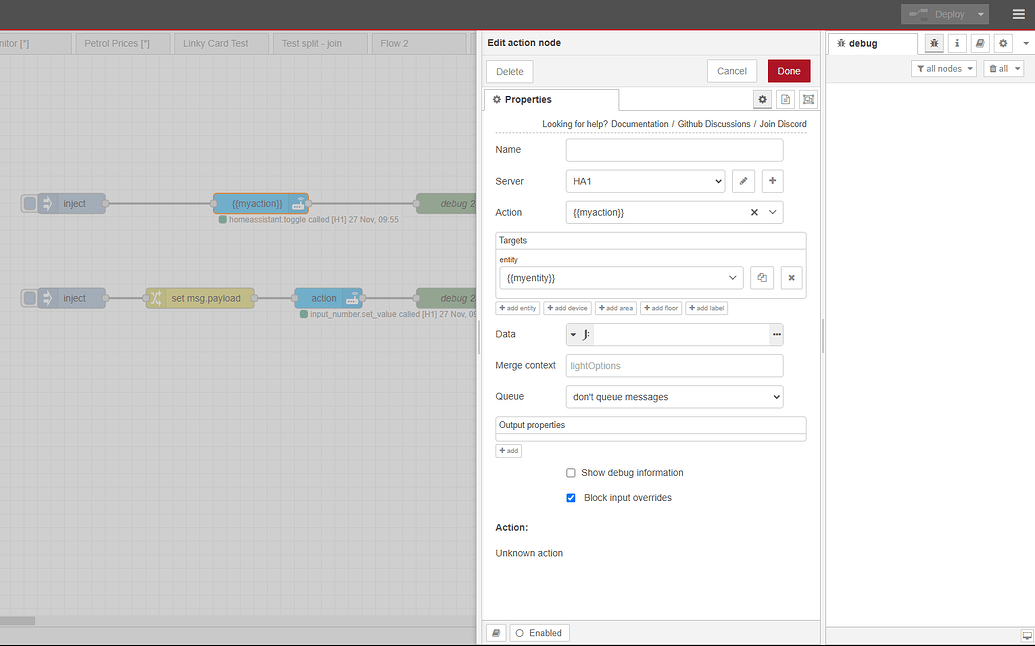Viewport: 1035px width, 646px height.
Task: Add a new server with plus icon
Action: click(x=772, y=181)
